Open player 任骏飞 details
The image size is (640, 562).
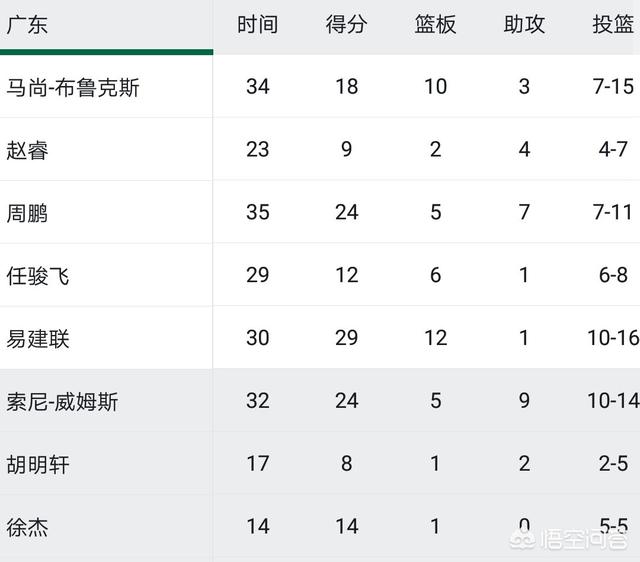(38, 276)
